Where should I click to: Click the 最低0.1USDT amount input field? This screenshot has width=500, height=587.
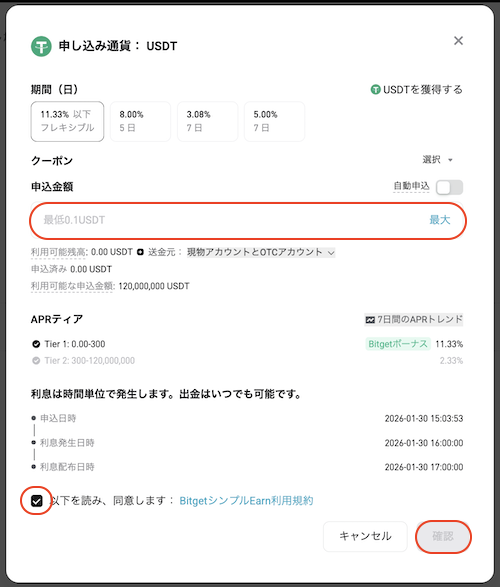[248, 220]
